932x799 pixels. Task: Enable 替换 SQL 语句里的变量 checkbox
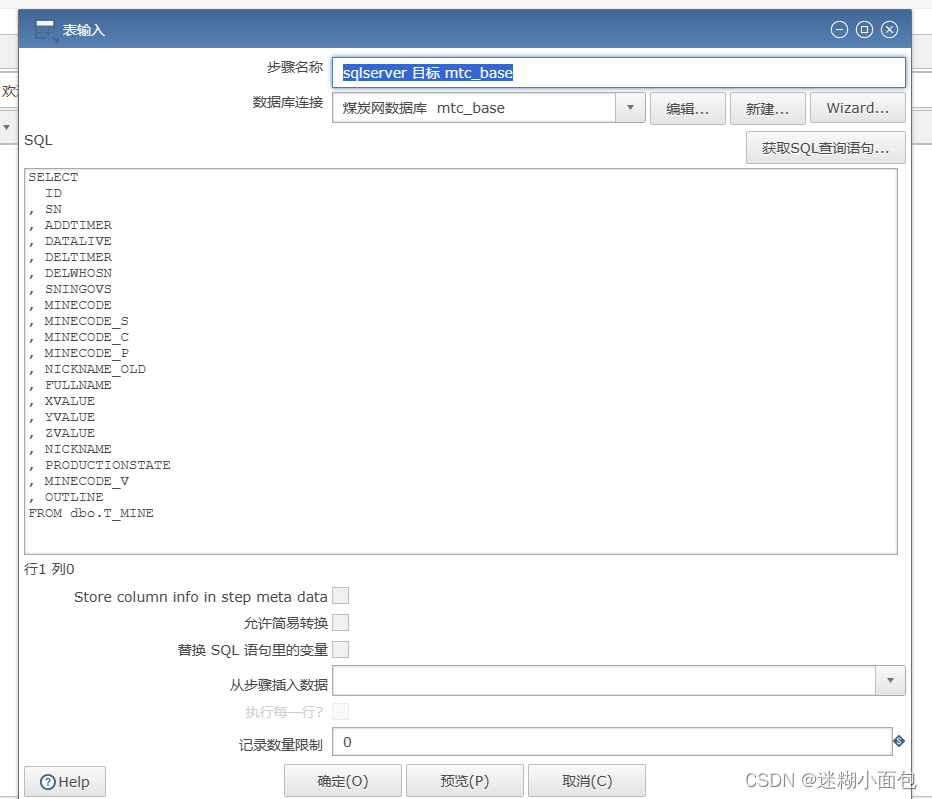click(341, 649)
